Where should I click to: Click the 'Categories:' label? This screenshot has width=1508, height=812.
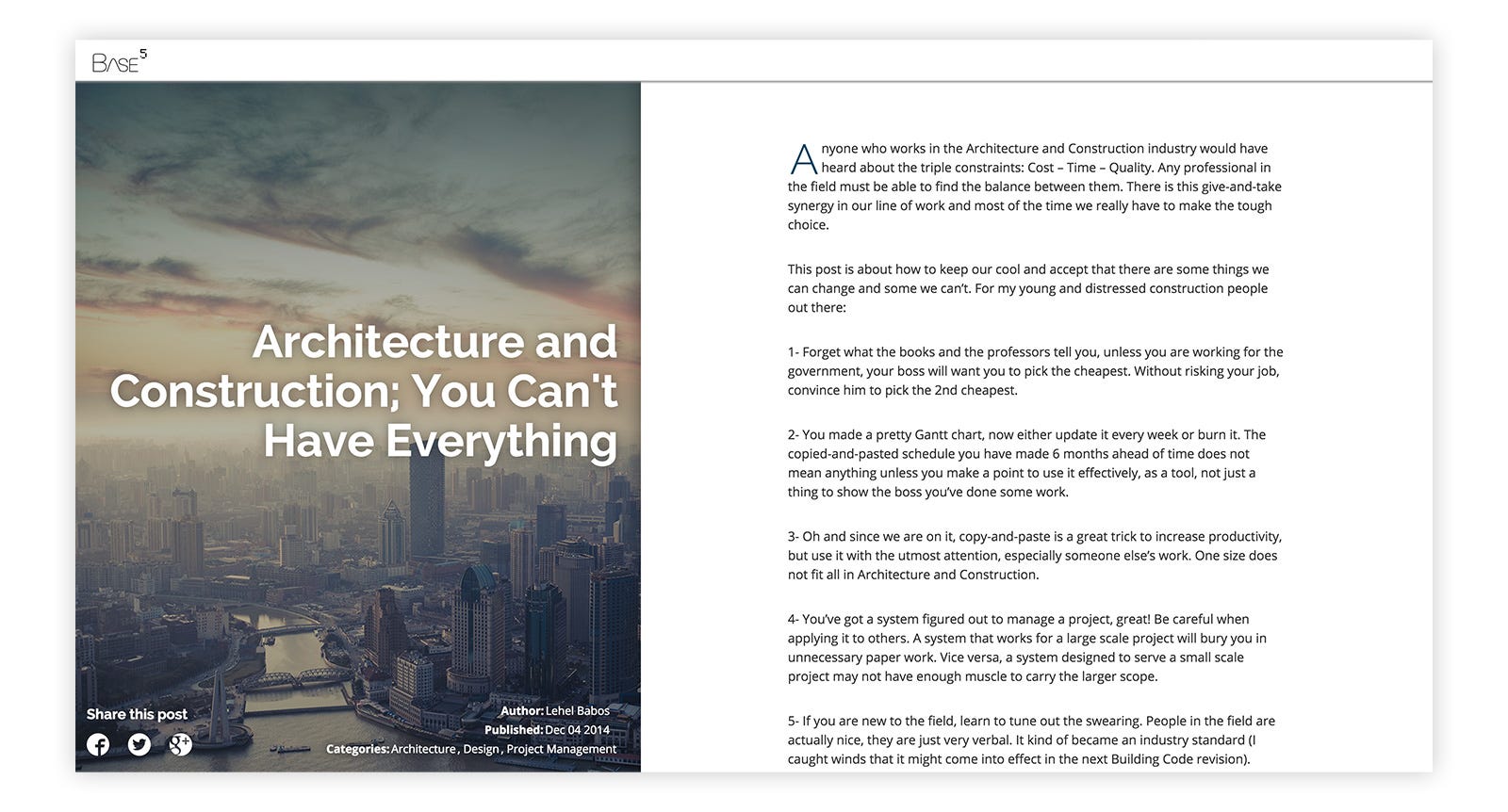coord(358,749)
